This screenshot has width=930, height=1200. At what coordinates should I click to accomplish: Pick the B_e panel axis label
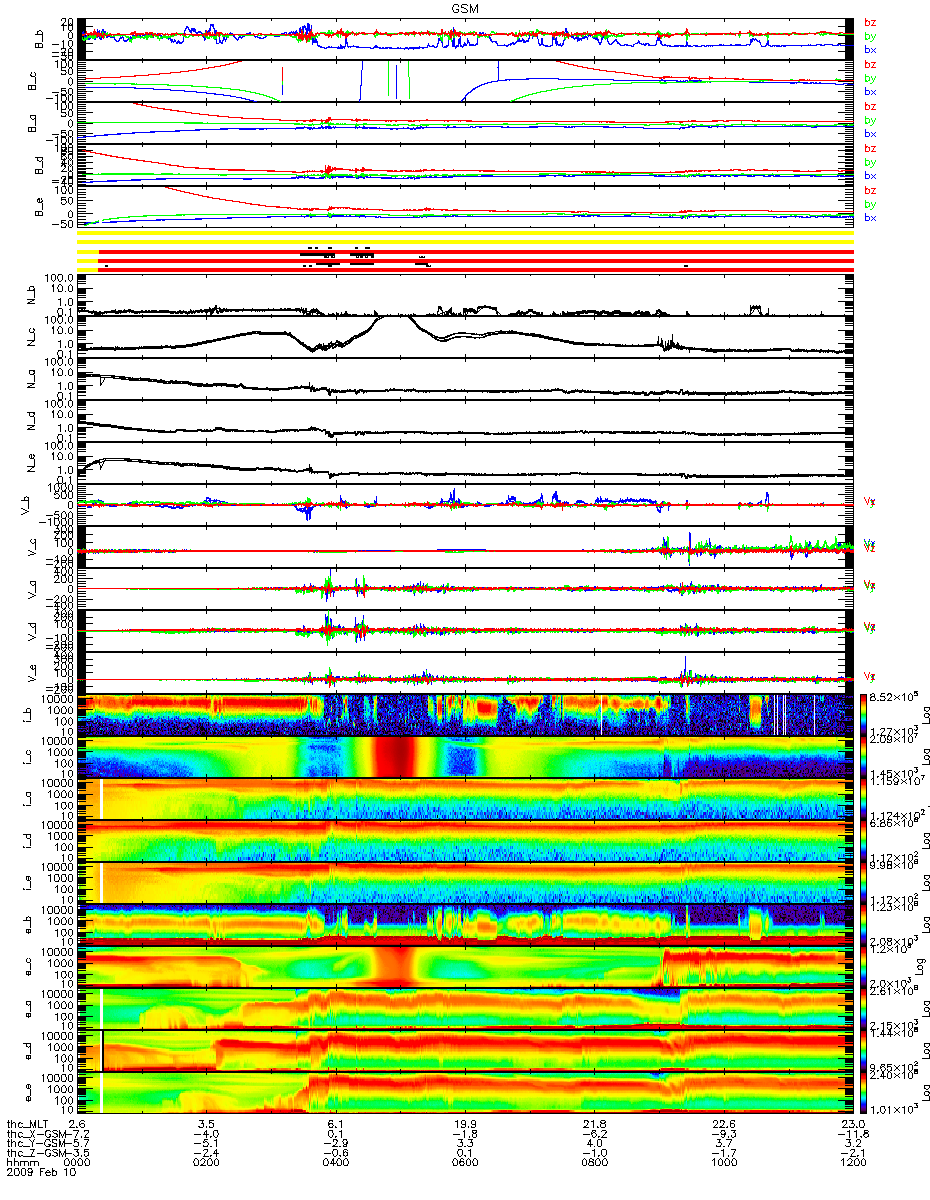[38, 207]
